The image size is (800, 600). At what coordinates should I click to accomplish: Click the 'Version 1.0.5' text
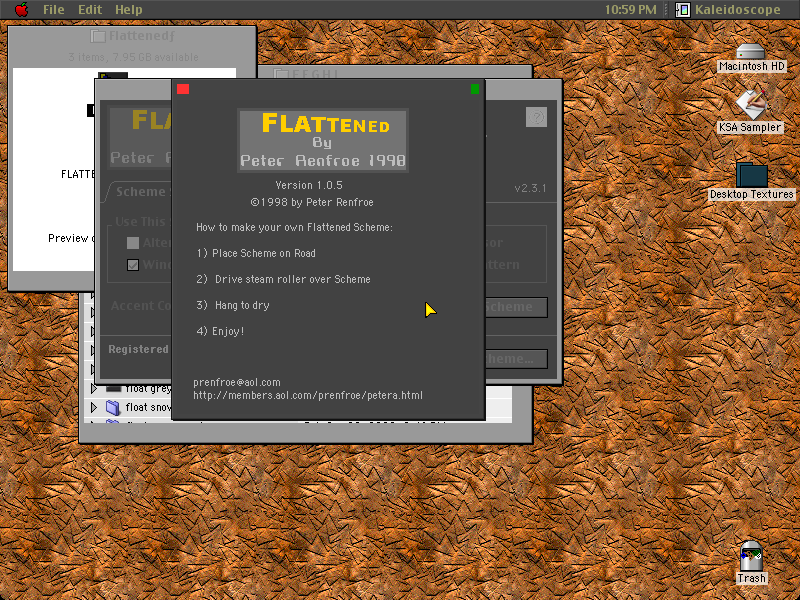point(309,185)
